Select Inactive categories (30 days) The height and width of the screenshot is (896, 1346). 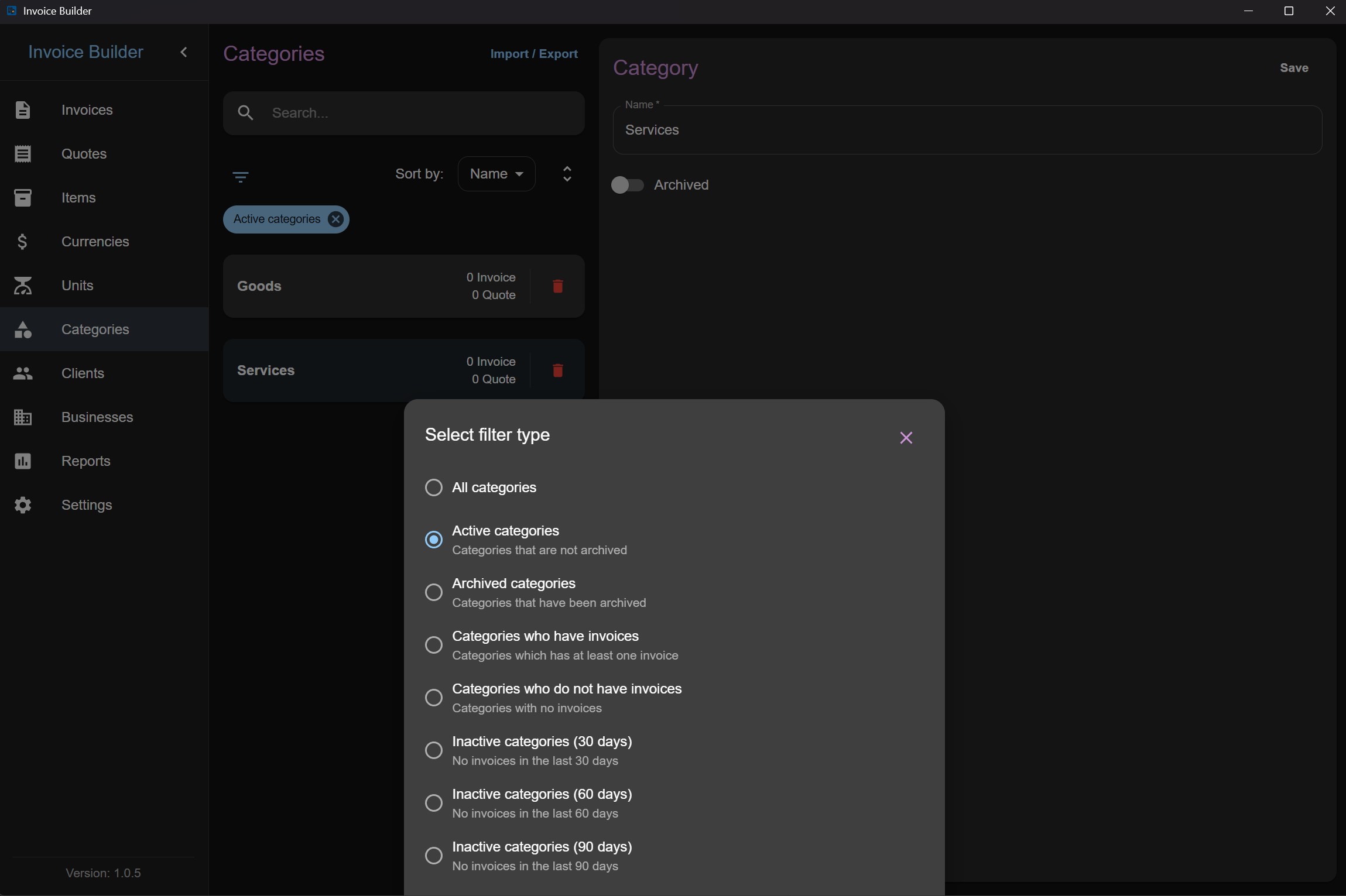click(433, 750)
